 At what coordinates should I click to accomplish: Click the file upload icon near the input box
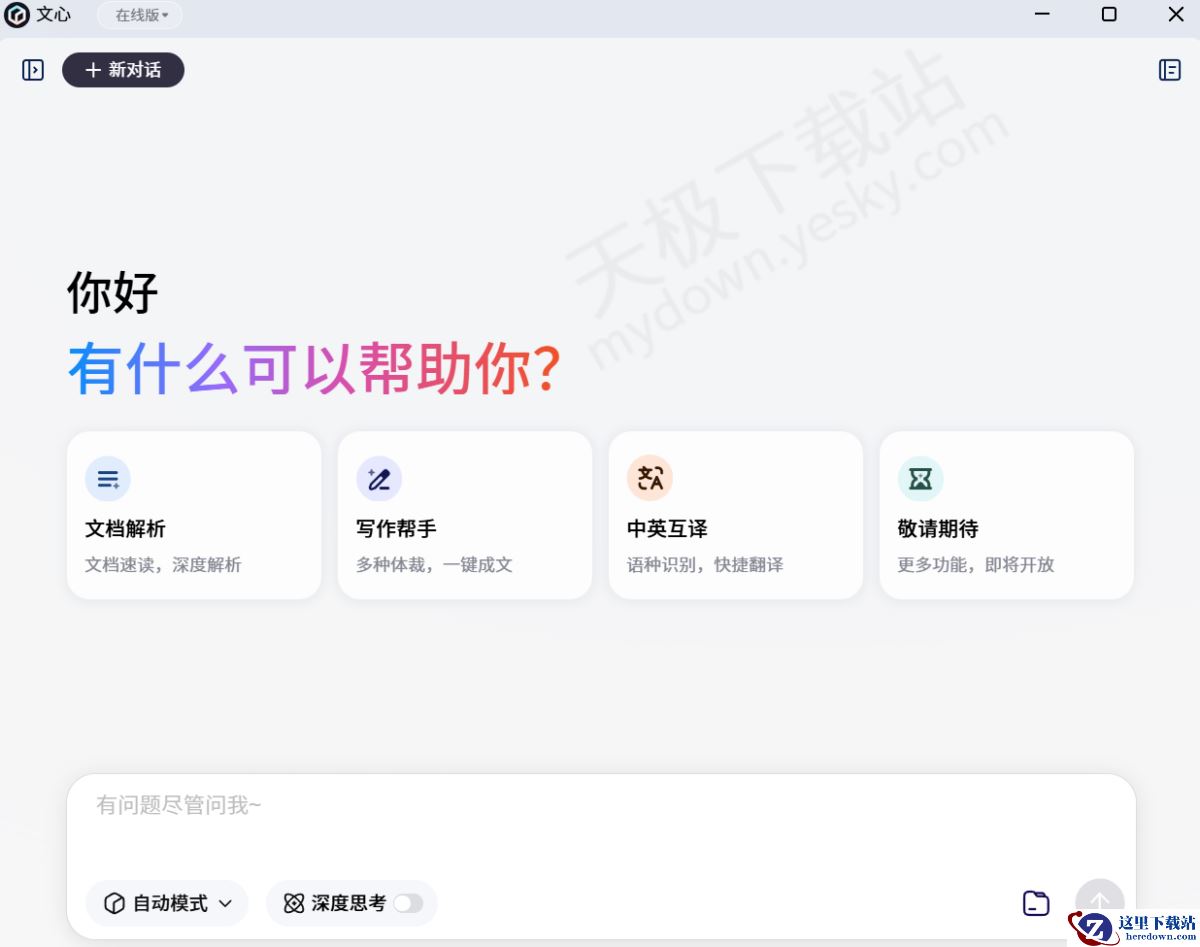1036,902
